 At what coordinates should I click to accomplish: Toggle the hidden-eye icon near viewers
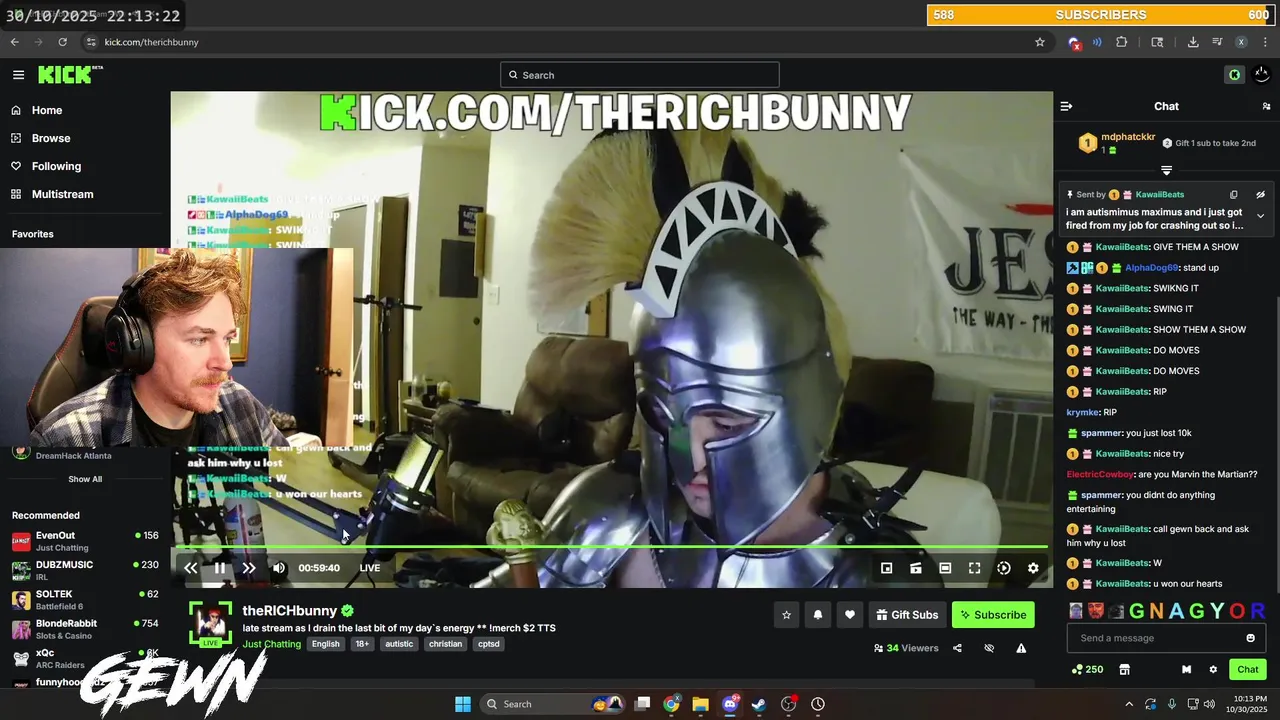[989, 648]
